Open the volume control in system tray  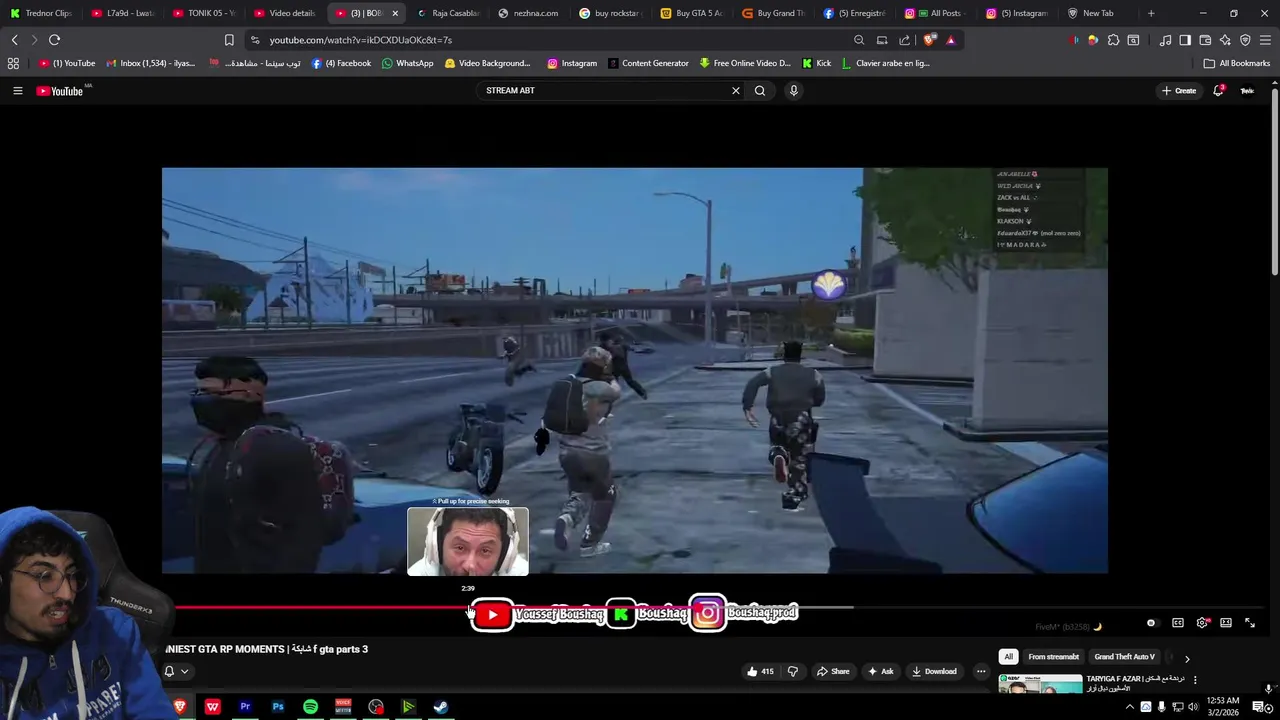tap(1193, 707)
